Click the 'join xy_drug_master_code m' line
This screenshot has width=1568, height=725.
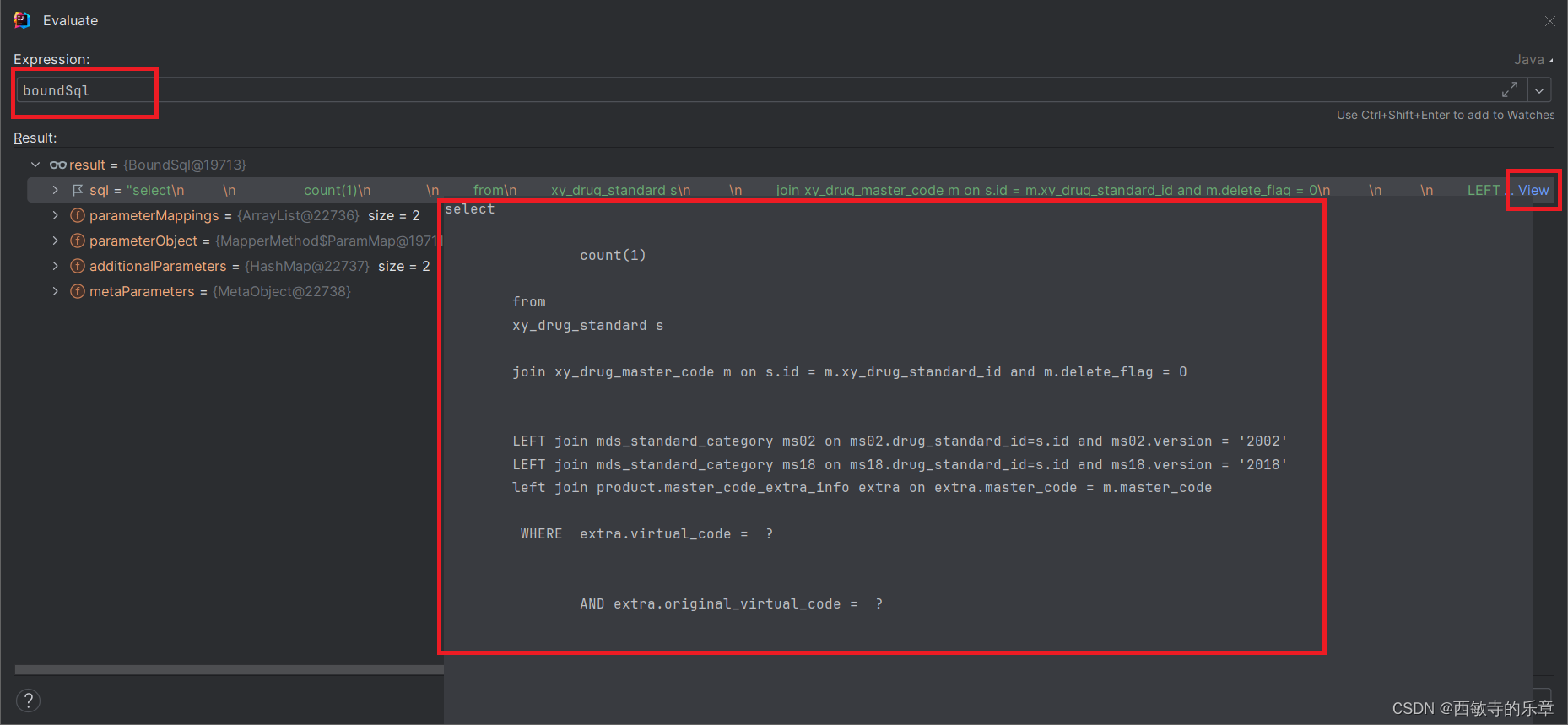click(x=849, y=371)
